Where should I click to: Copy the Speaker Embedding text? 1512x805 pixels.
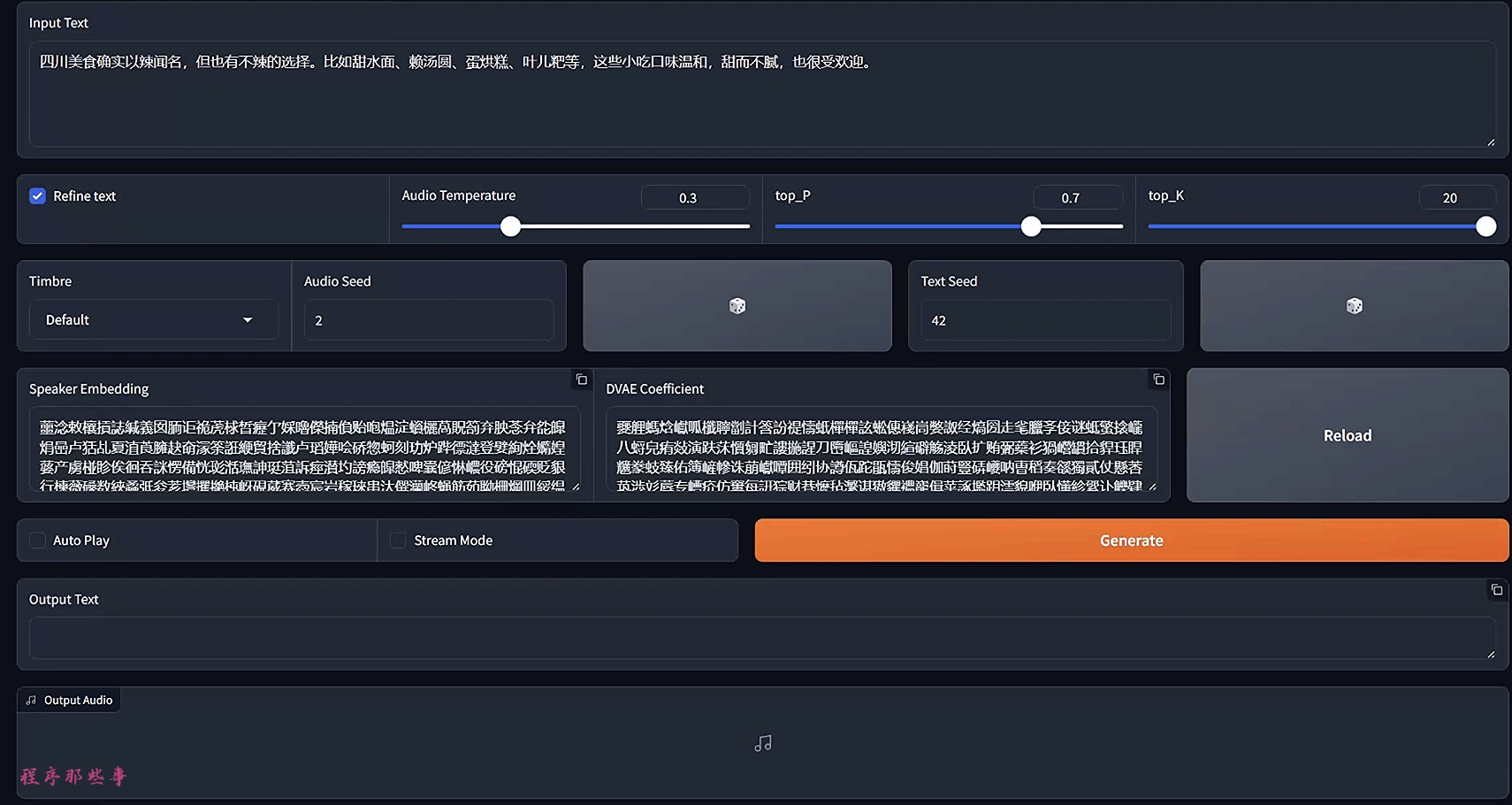(x=581, y=379)
